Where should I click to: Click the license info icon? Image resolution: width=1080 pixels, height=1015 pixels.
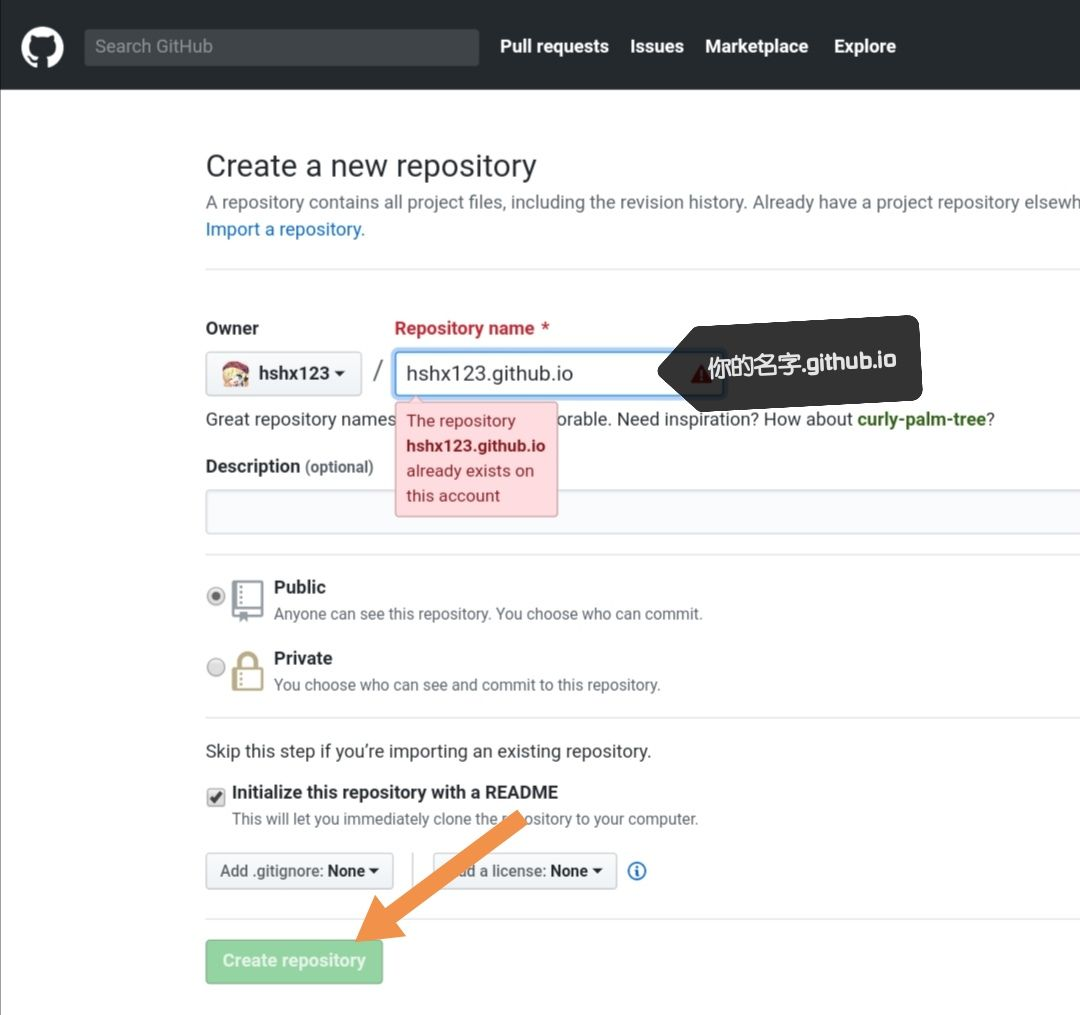point(636,871)
